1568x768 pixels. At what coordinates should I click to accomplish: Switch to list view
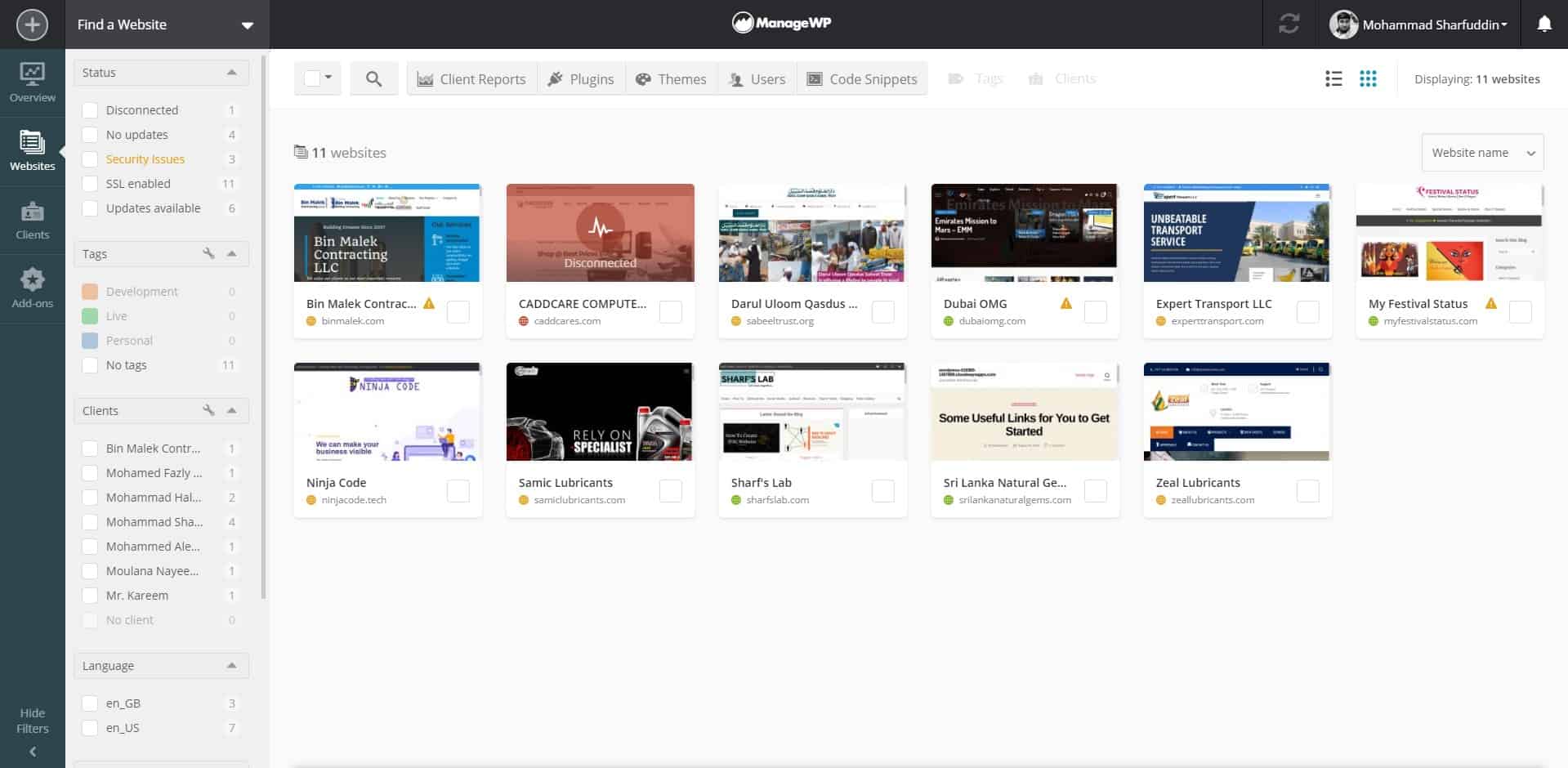(x=1333, y=78)
